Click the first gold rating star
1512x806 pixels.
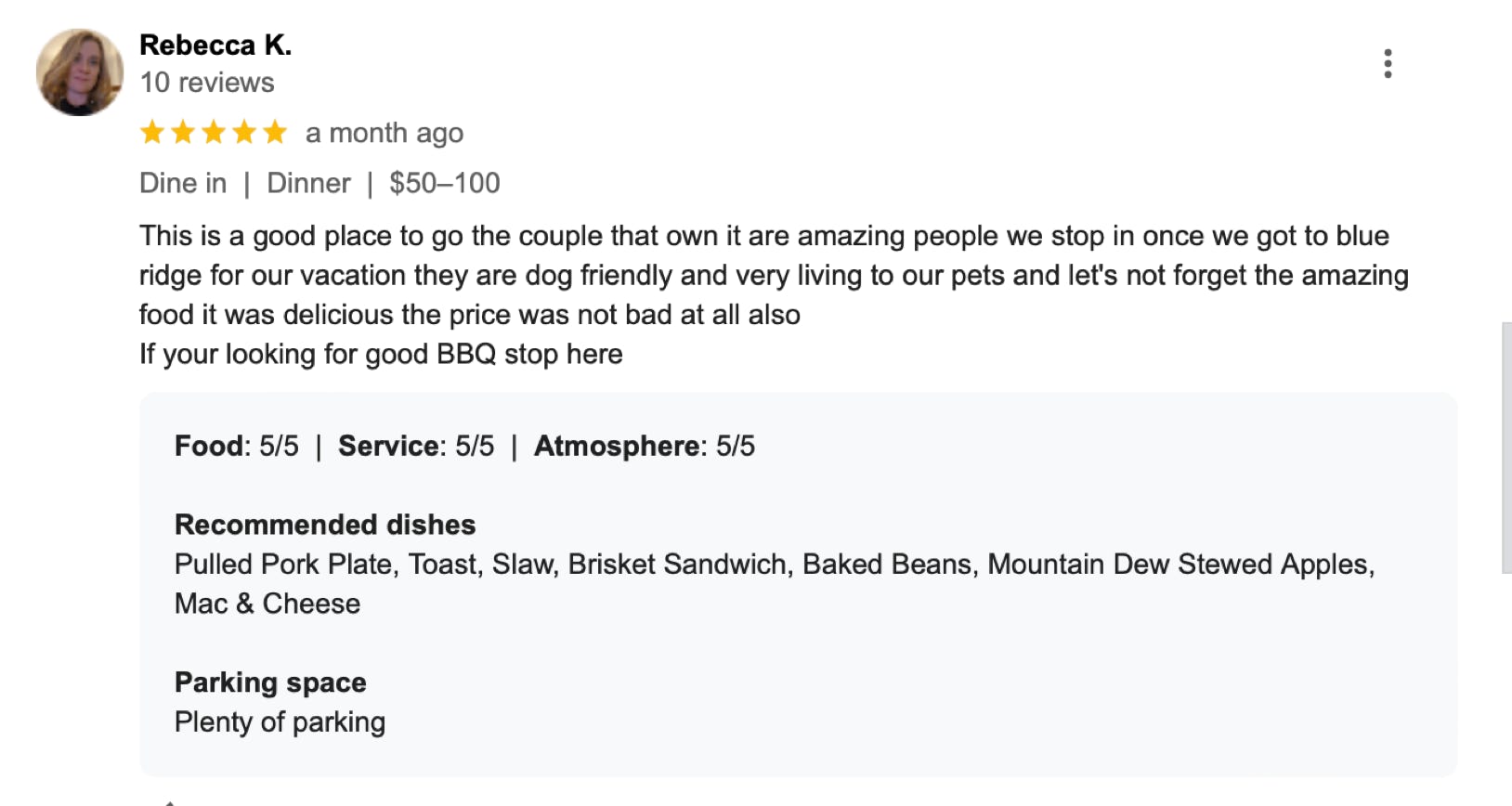point(152,133)
